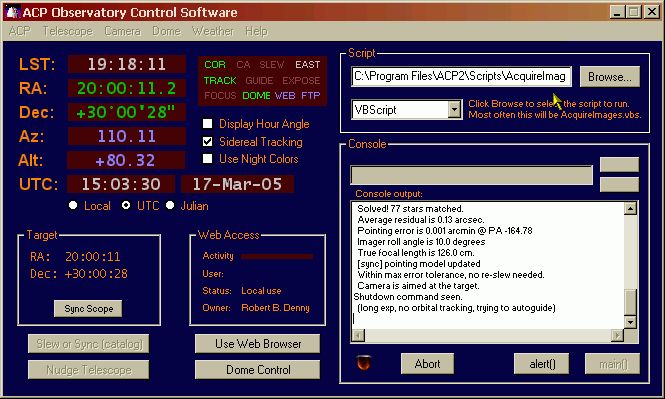Select the Local time radio button
The width and height of the screenshot is (665, 399).
[x=73, y=206]
